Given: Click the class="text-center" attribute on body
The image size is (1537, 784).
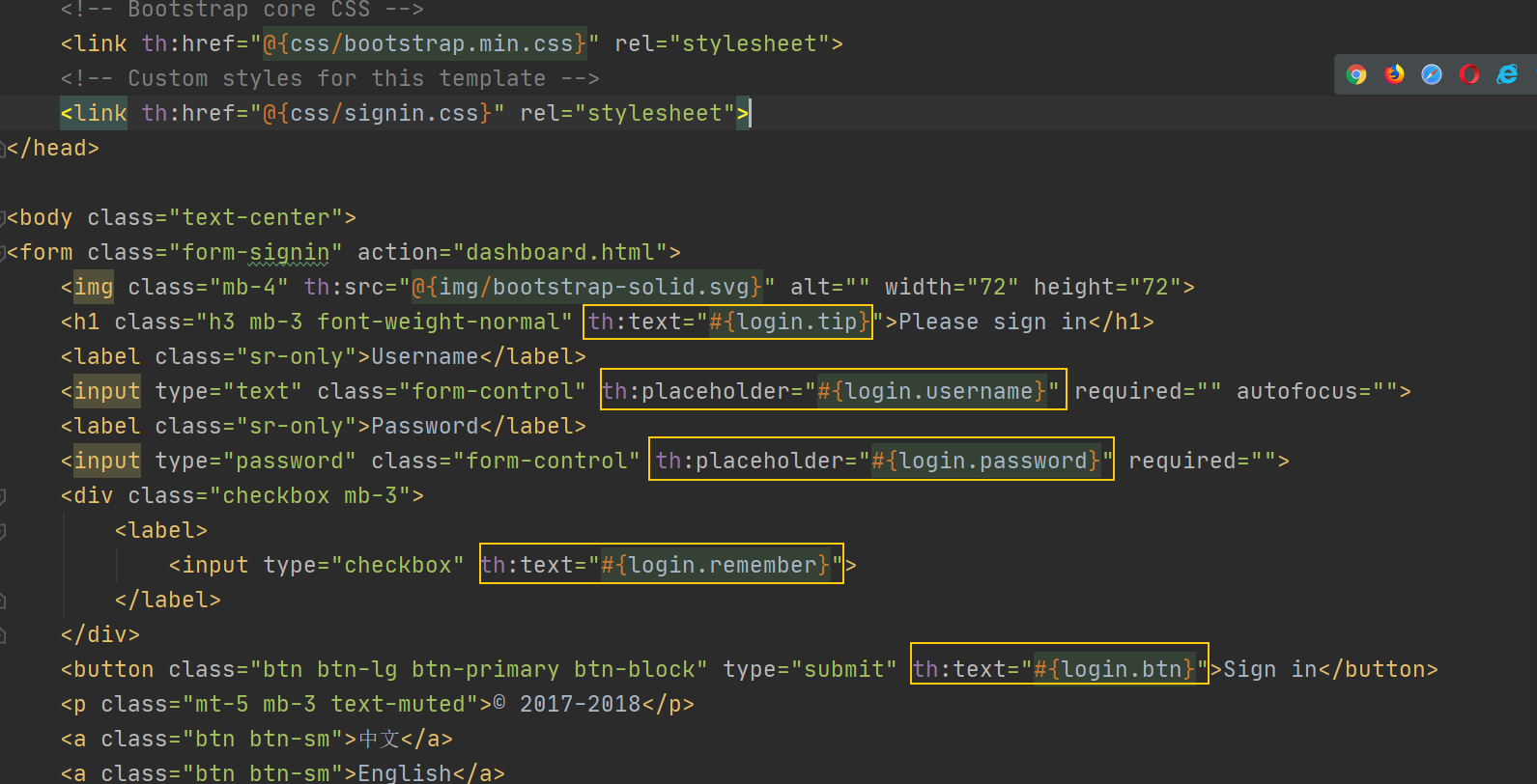Looking at the screenshot, I should 214,217.
